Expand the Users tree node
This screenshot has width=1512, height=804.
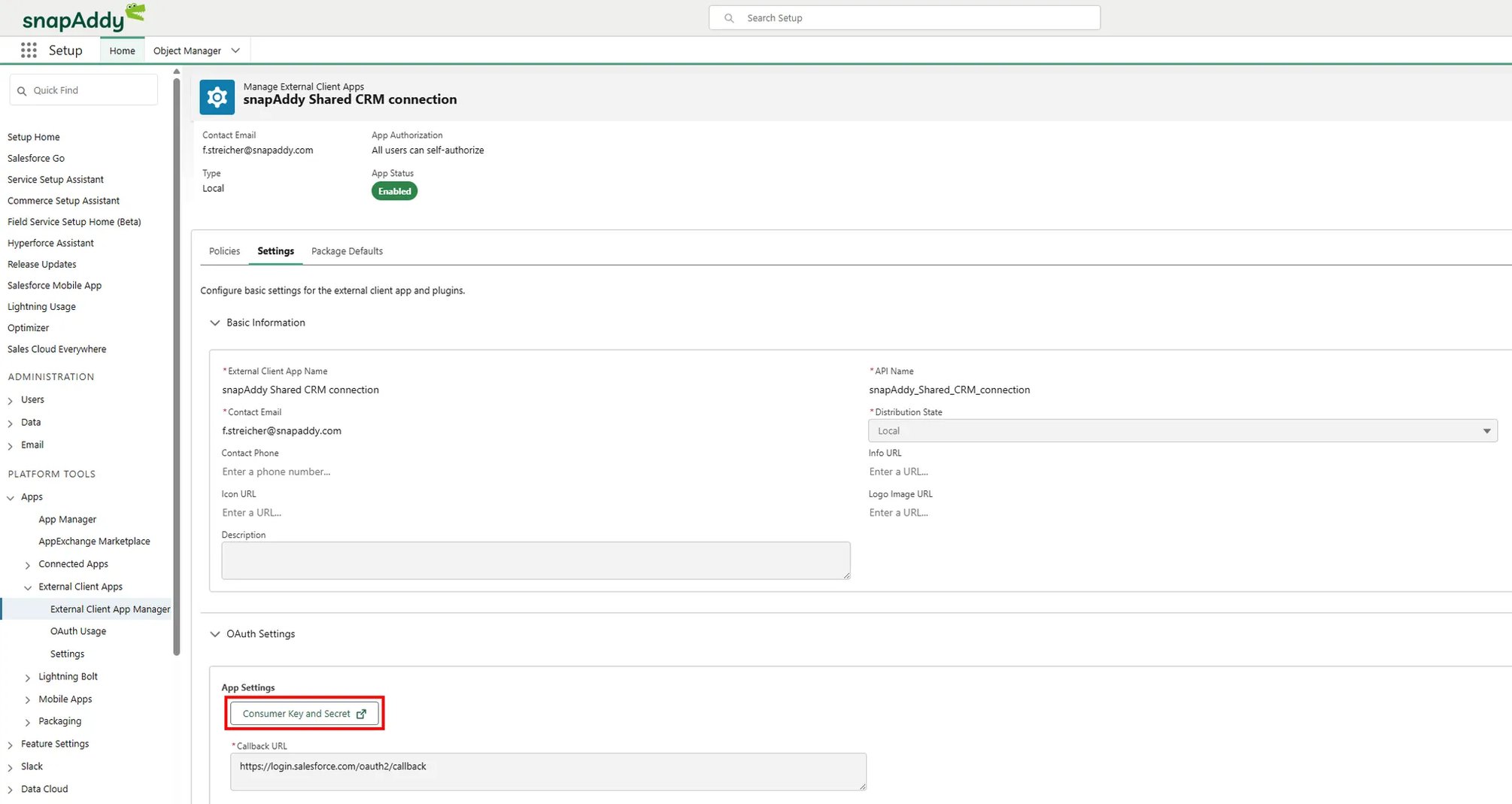tap(11, 401)
